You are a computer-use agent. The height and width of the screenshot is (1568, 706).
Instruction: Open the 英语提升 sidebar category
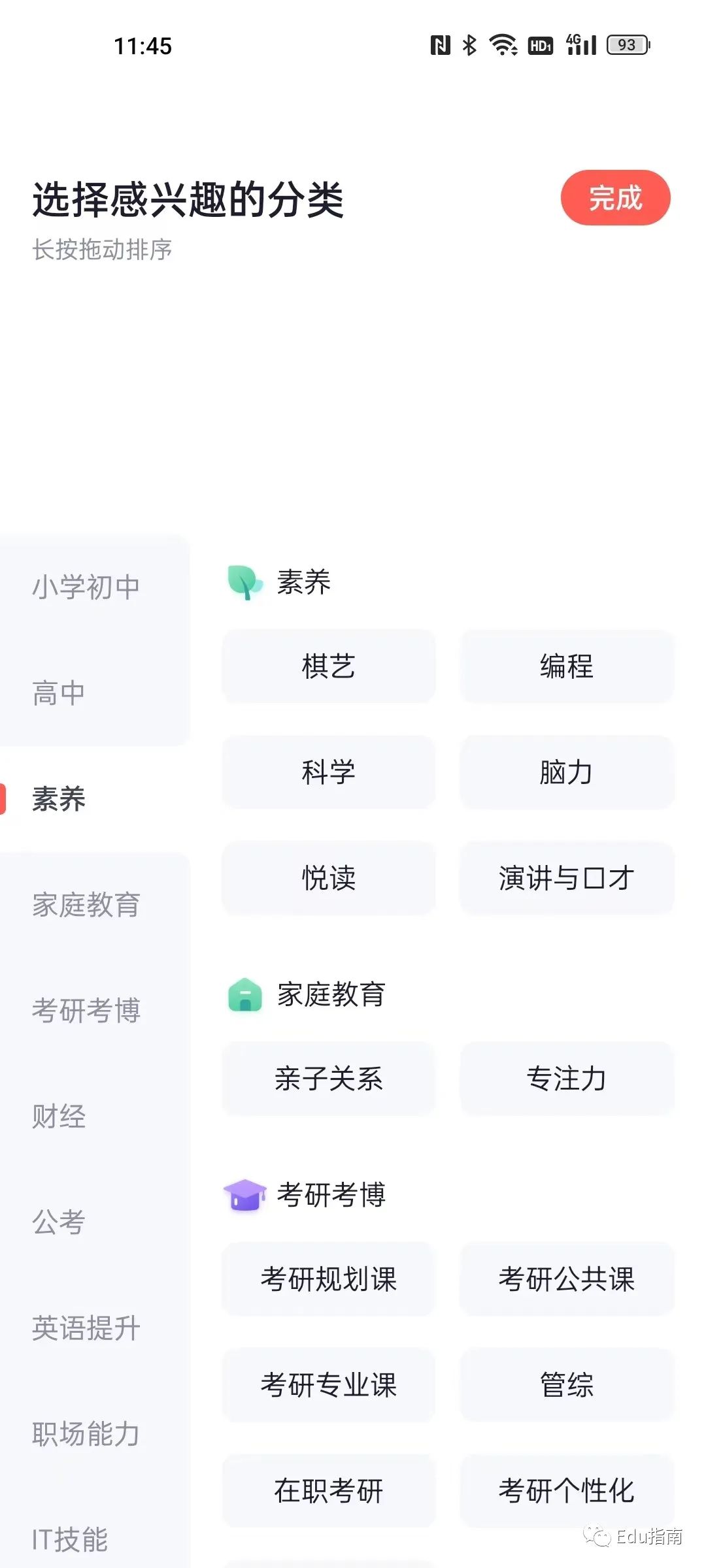click(x=86, y=1328)
